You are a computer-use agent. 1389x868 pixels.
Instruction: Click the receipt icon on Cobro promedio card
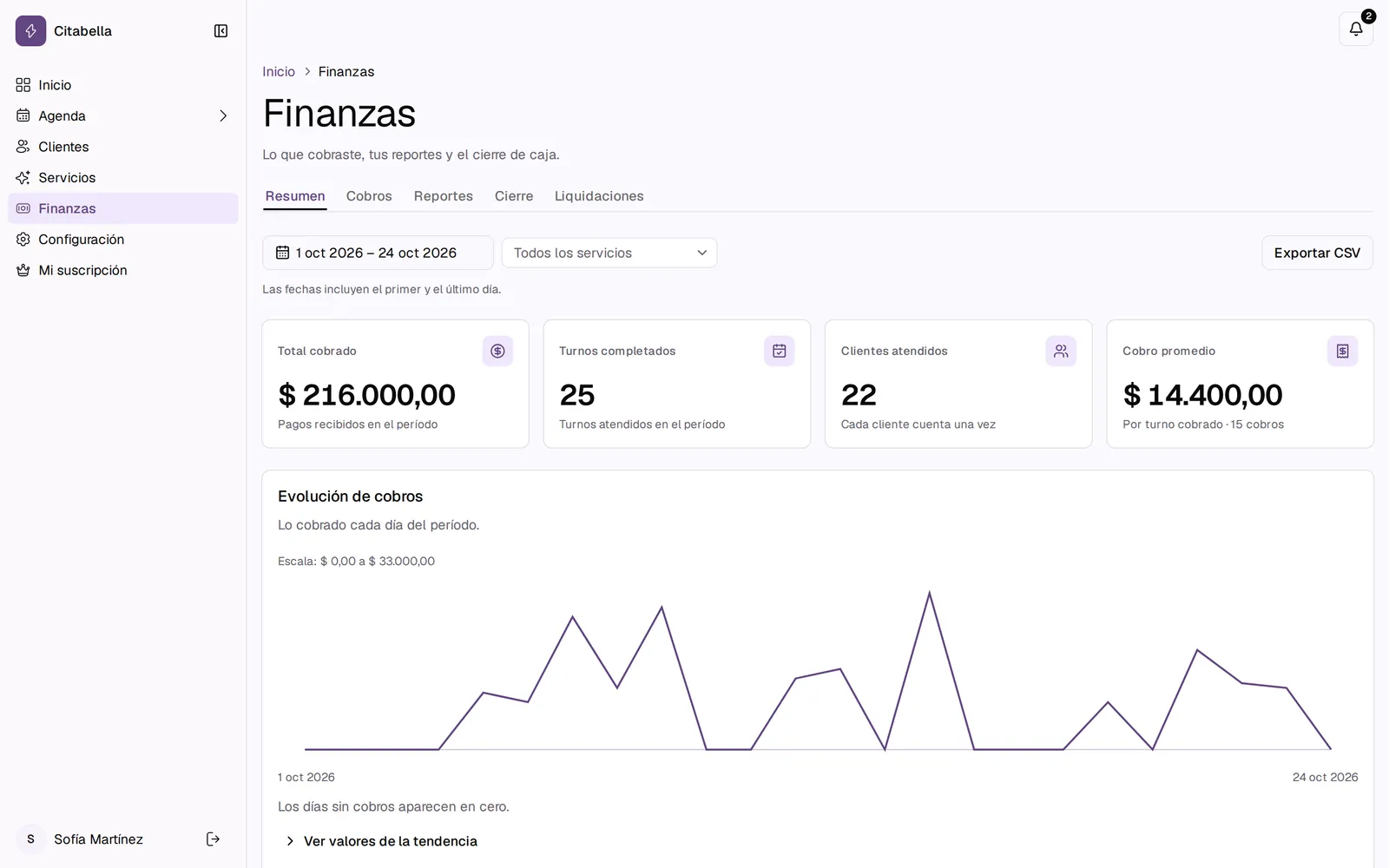(1342, 351)
